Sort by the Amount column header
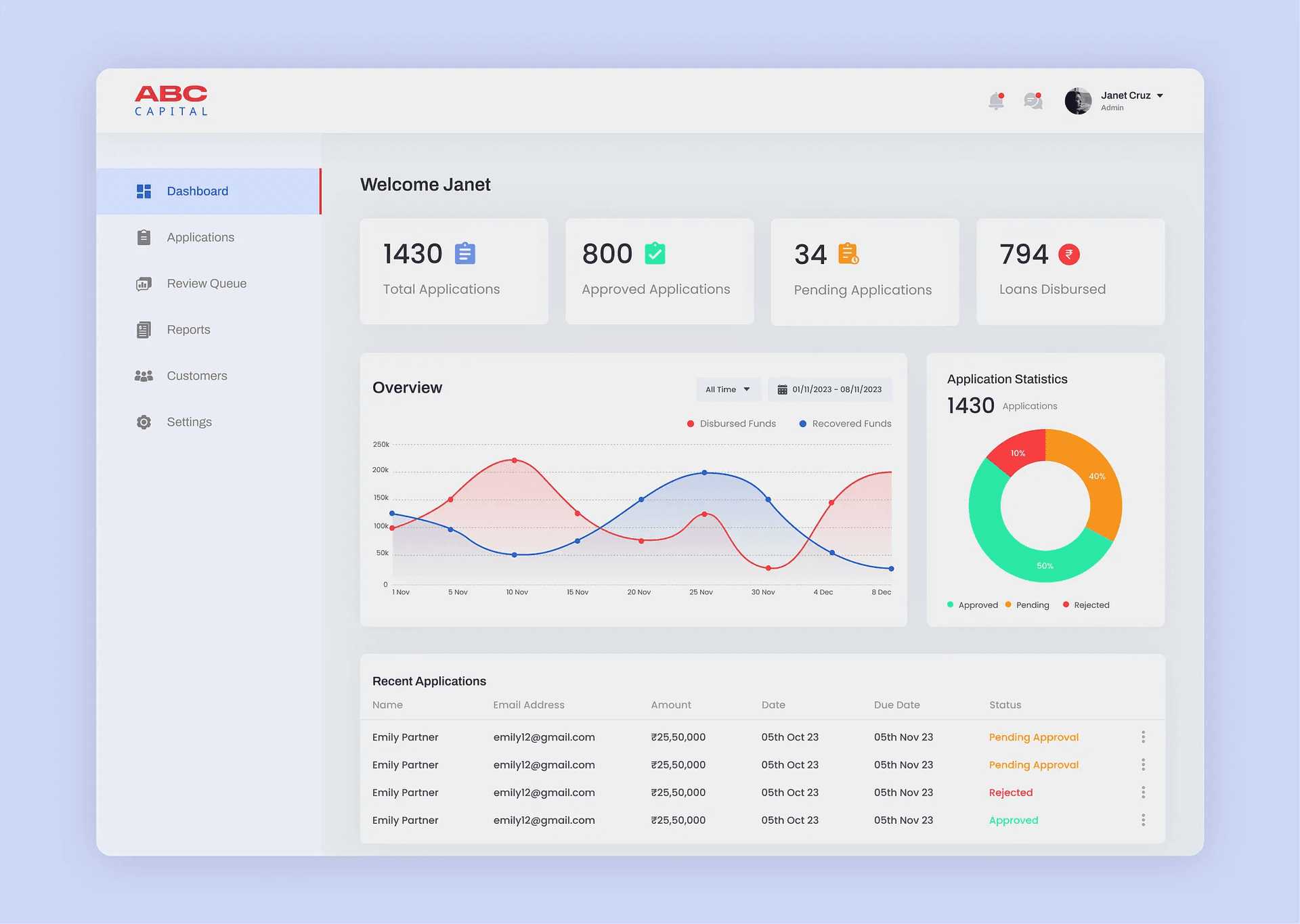Image resolution: width=1300 pixels, height=924 pixels. click(x=671, y=705)
